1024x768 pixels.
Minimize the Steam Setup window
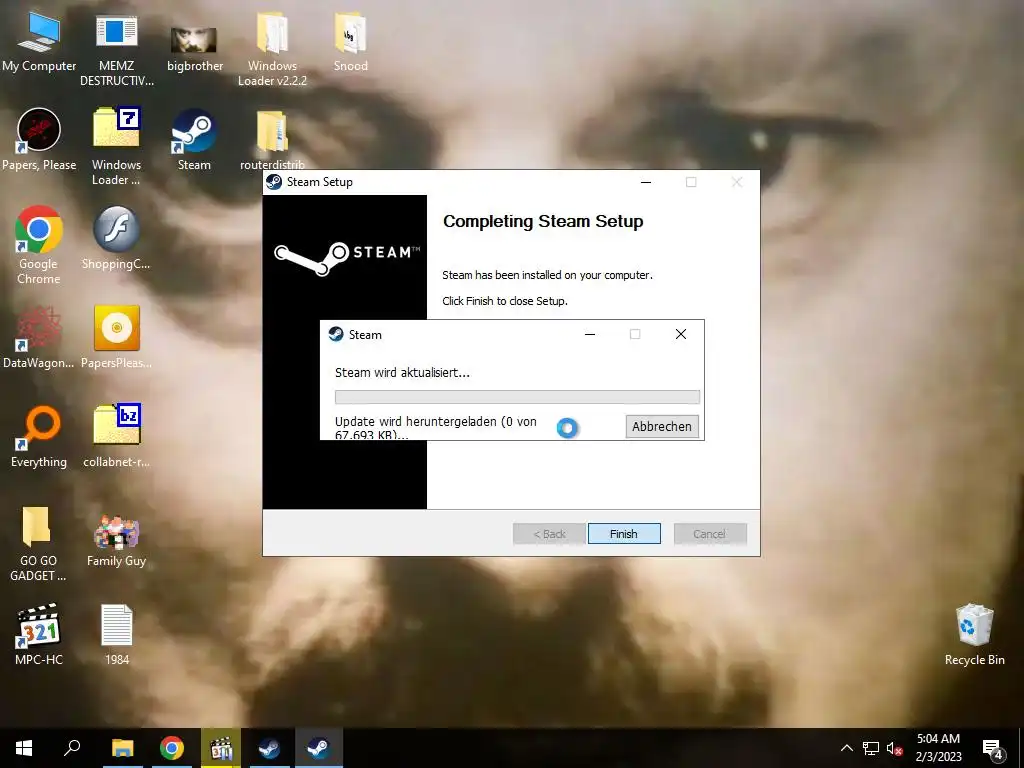(x=646, y=182)
